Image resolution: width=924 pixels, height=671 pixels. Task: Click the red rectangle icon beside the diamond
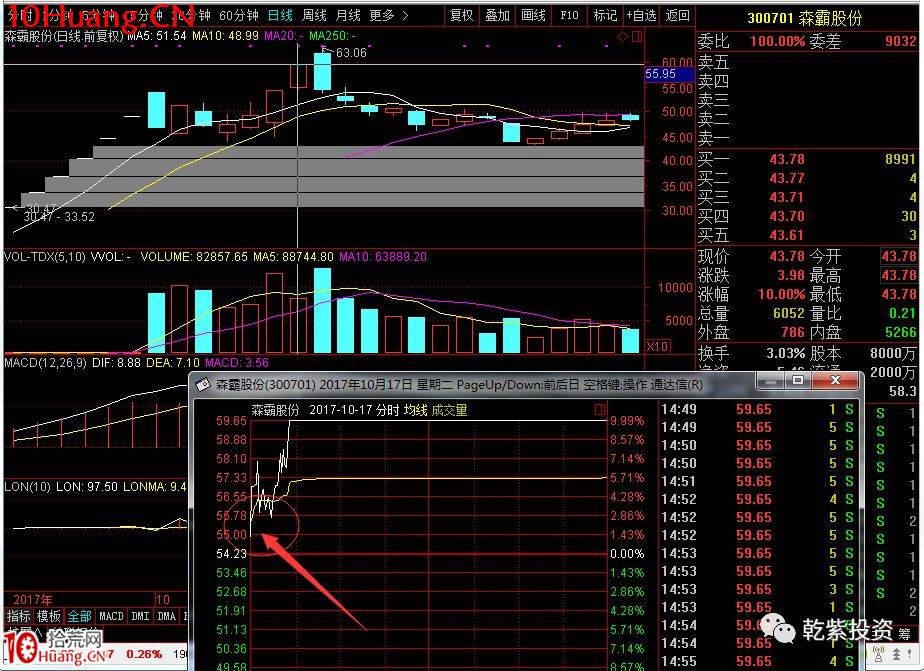637,37
